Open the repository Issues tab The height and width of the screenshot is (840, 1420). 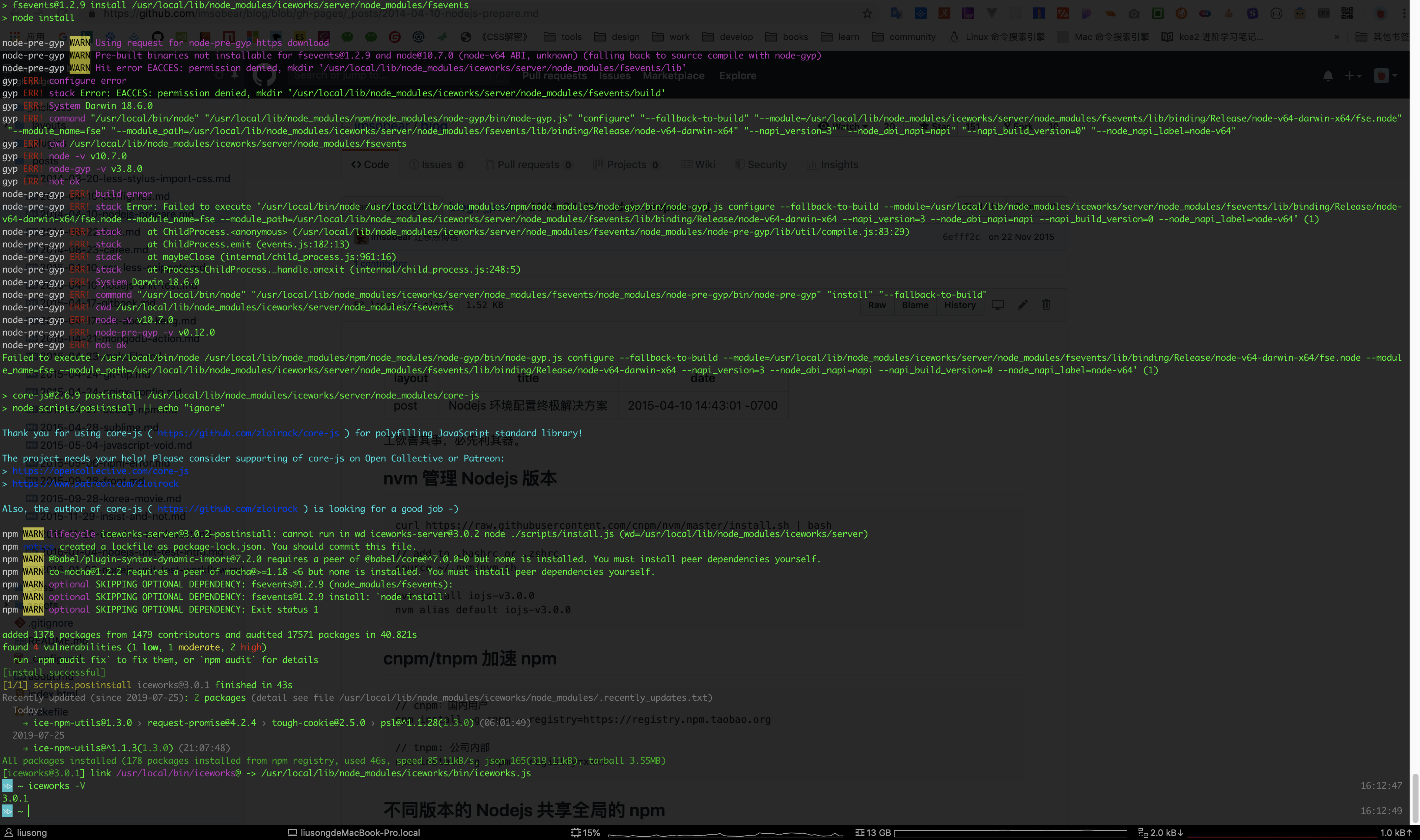click(x=437, y=165)
